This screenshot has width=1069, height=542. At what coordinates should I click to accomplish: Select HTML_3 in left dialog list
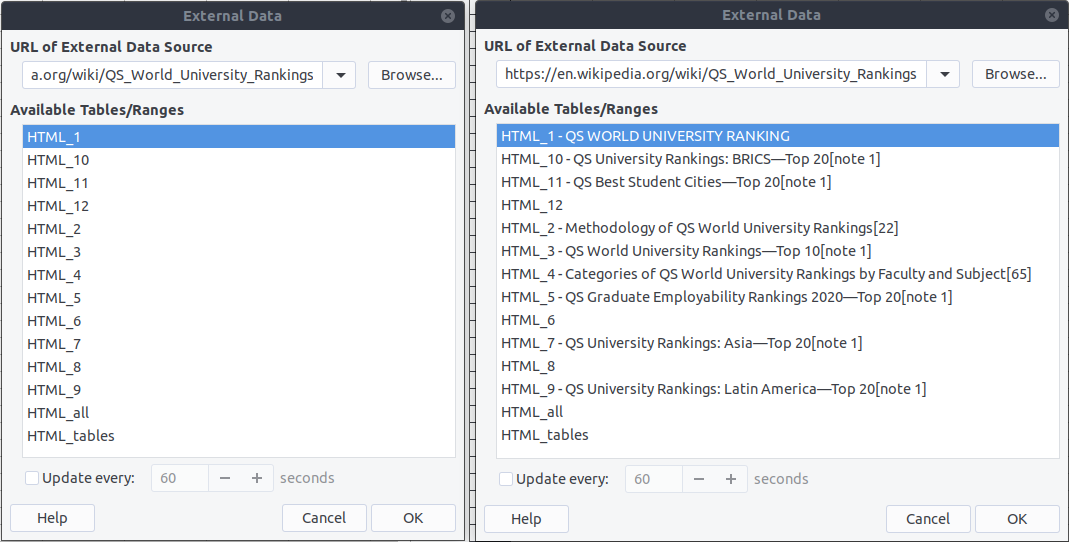239,252
